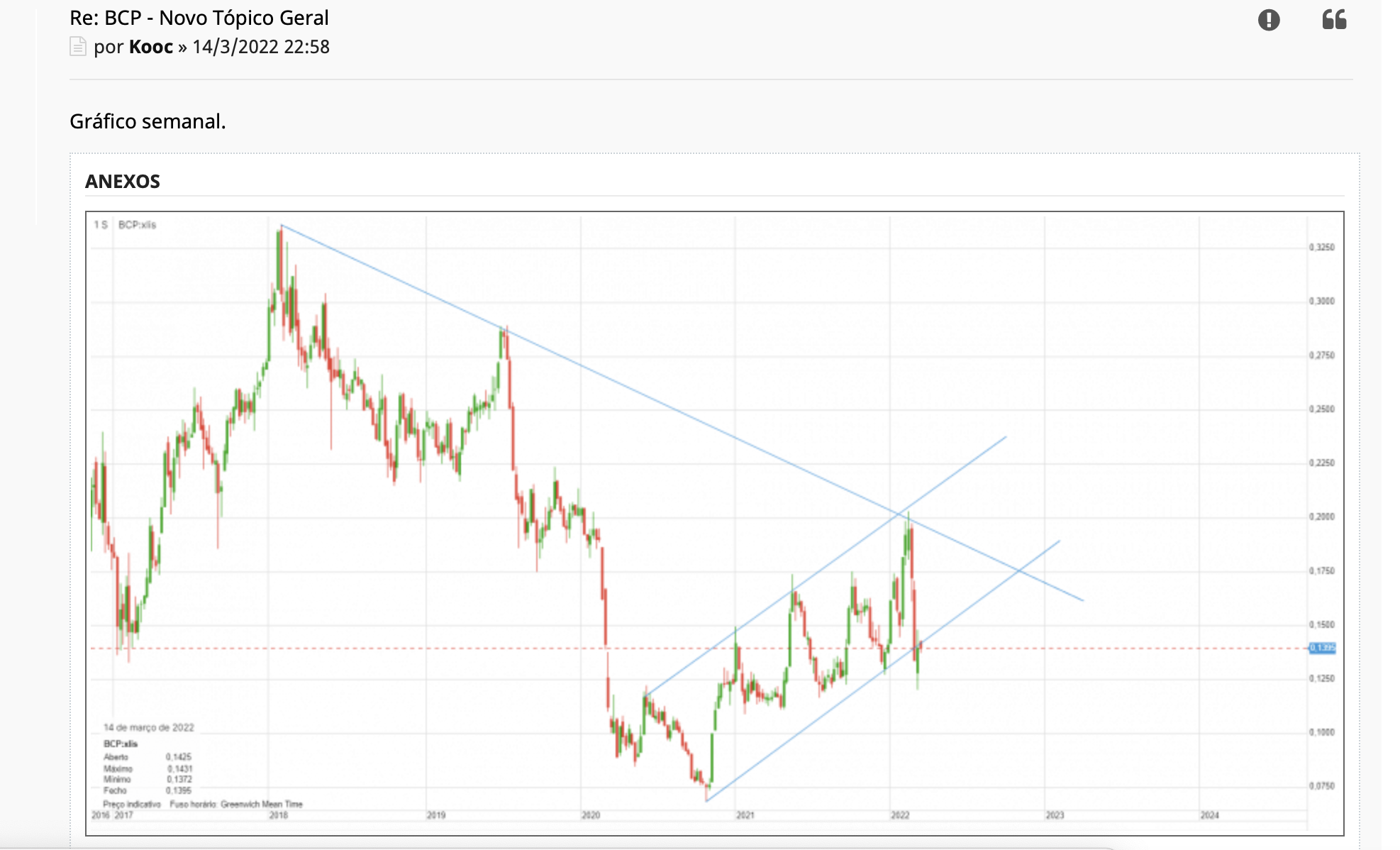The height and width of the screenshot is (850, 1400).
Task: Open the 'Re: BCP - Novo Tópico Geral' title
Action: (x=199, y=18)
